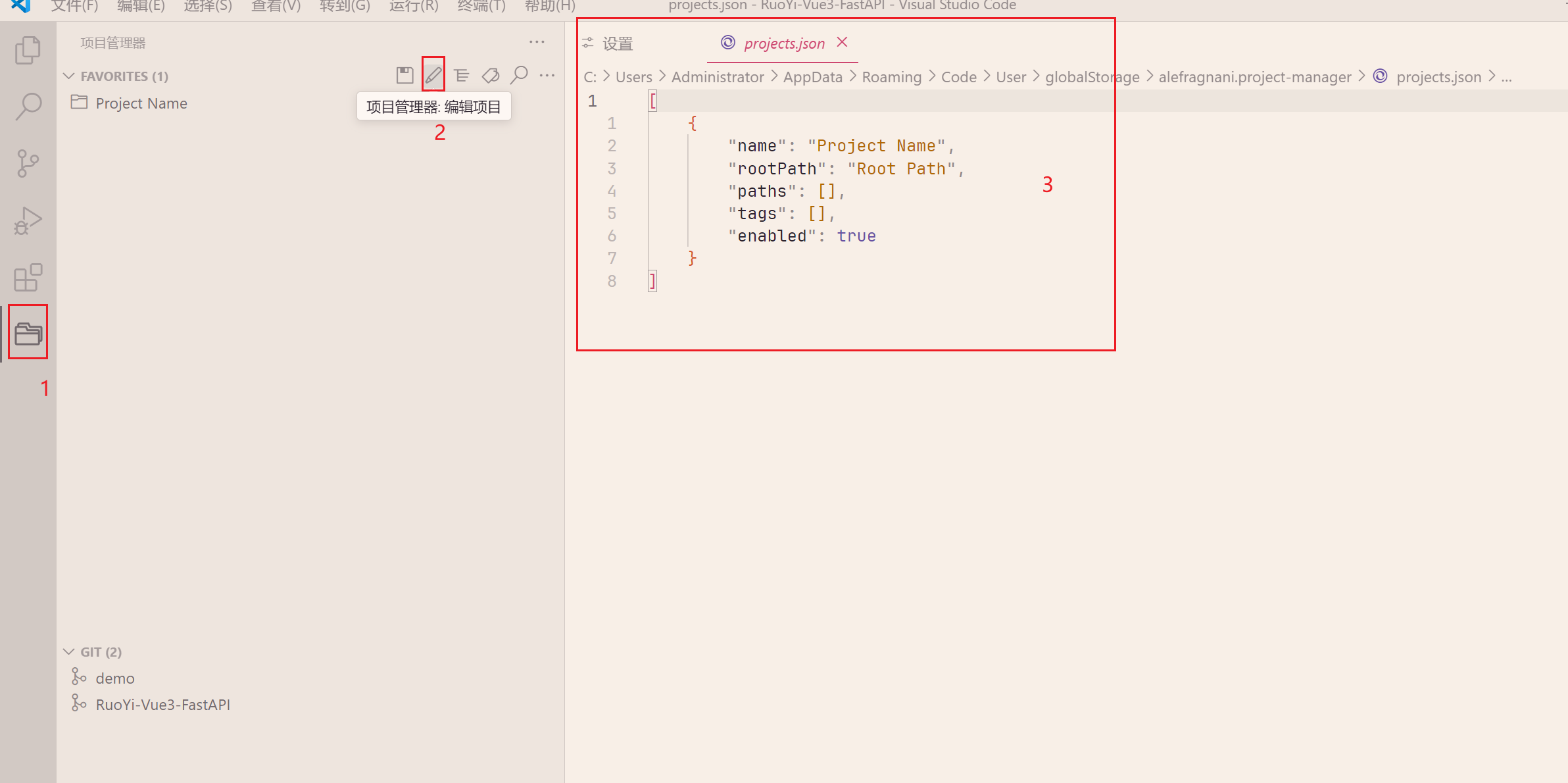Image resolution: width=1568 pixels, height=783 pixels.
Task: Click the view as list icon in Favorites
Action: click(462, 75)
